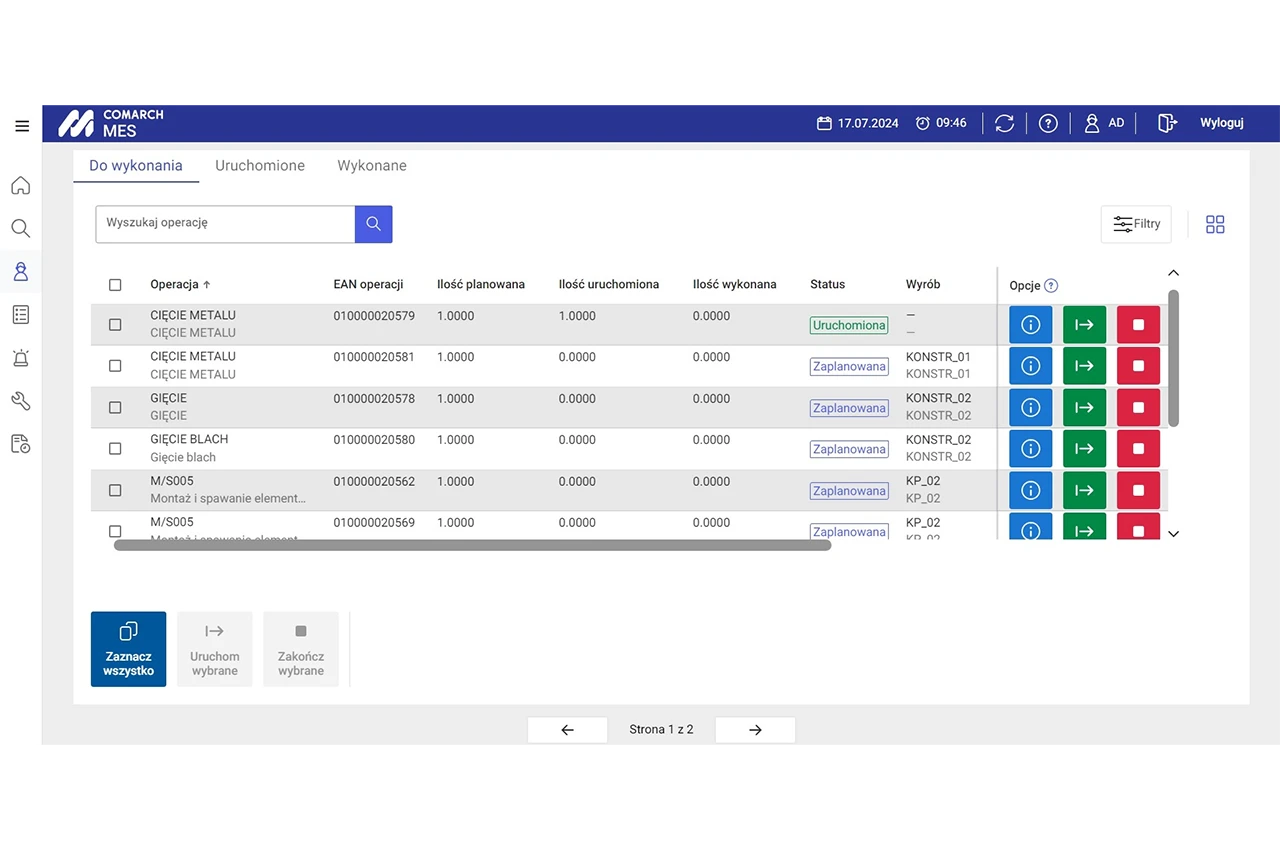Click the table scroll down chevron
1280x850 pixels.
click(1174, 534)
